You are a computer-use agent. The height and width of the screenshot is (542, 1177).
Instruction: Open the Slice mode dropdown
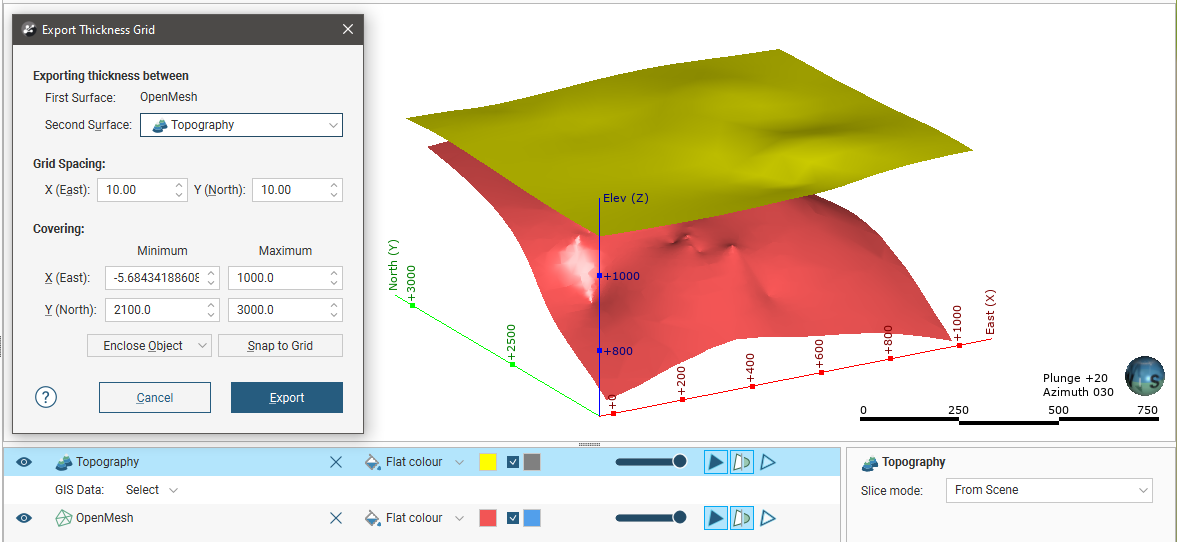1048,490
